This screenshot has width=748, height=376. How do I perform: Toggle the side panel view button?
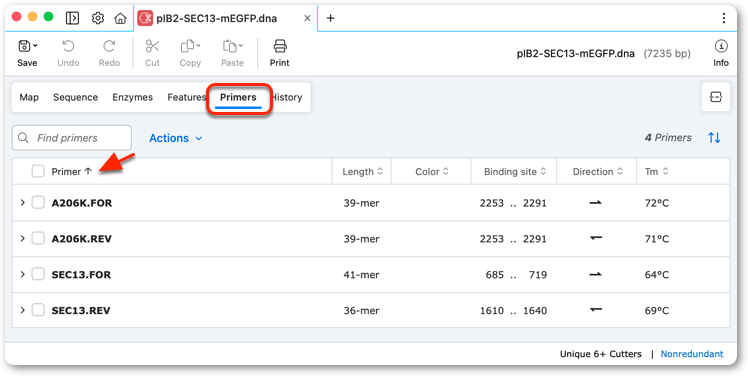tap(716, 97)
